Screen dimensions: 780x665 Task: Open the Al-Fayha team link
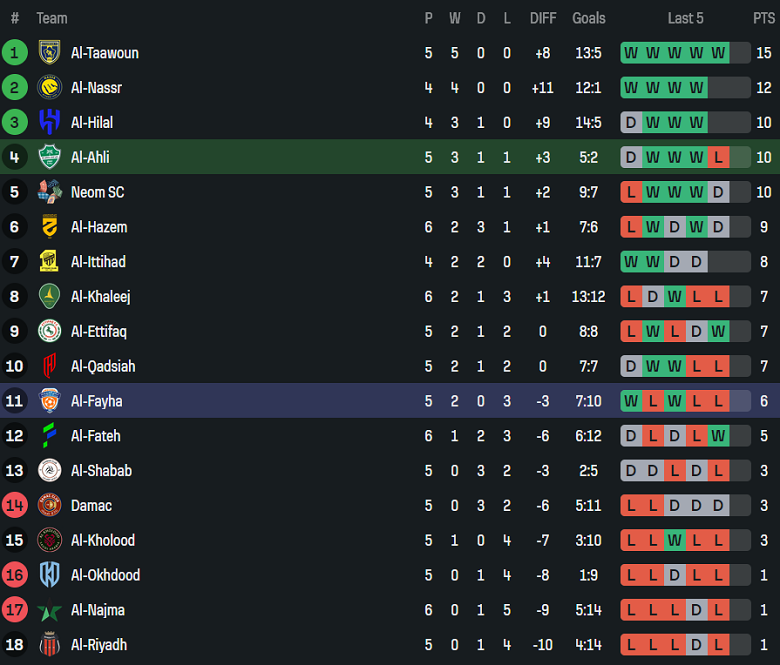tap(97, 401)
